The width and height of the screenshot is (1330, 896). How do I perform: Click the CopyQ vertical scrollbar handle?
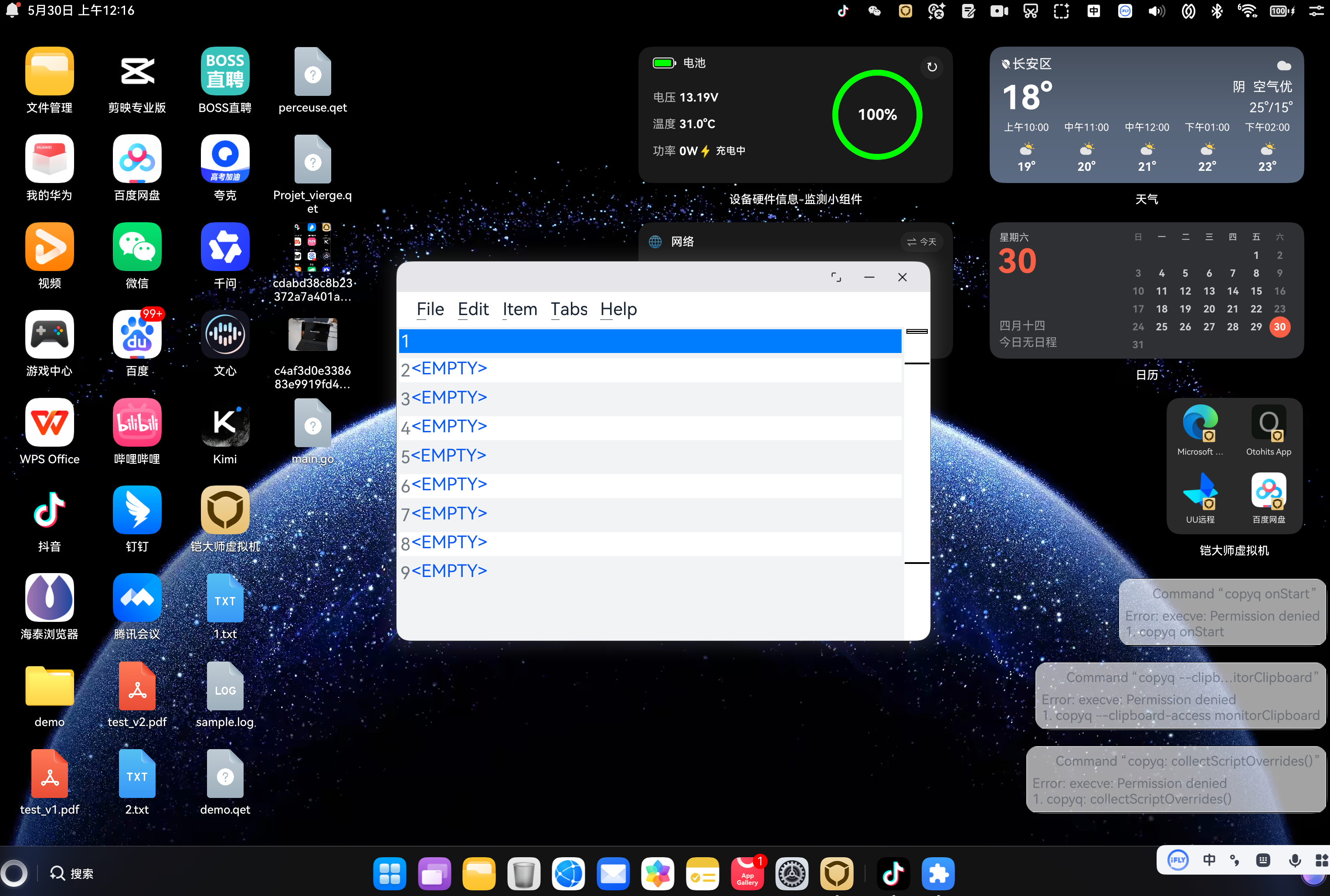pyautogui.click(x=916, y=332)
